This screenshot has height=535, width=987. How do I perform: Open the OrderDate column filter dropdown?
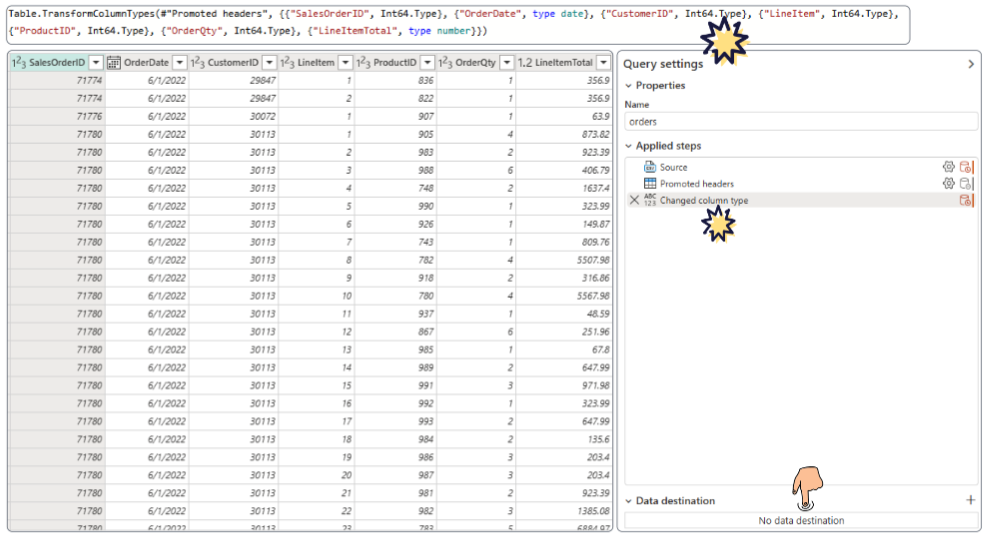pos(180,62)
